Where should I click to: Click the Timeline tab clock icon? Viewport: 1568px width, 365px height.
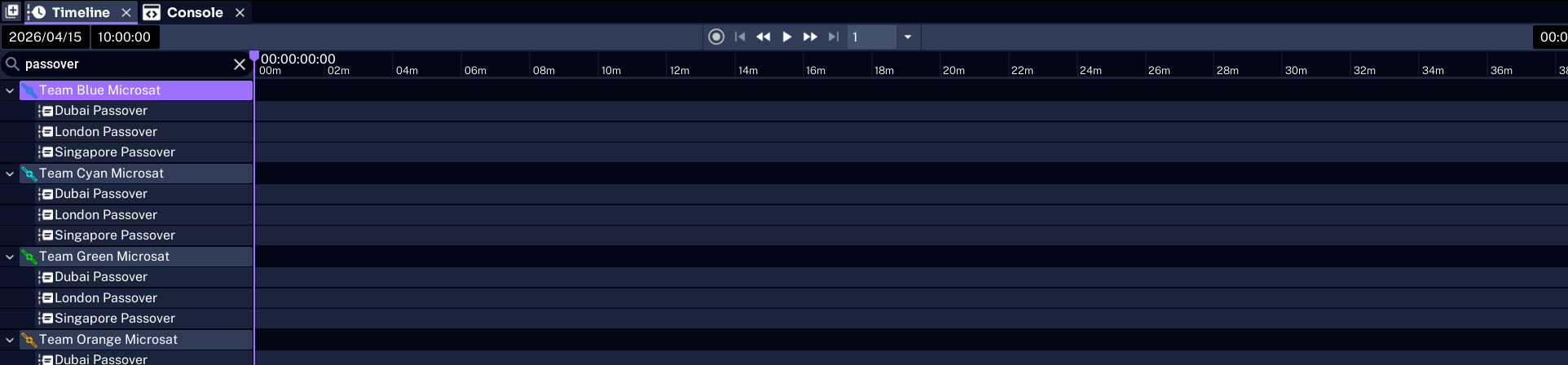tap(37, 12)
